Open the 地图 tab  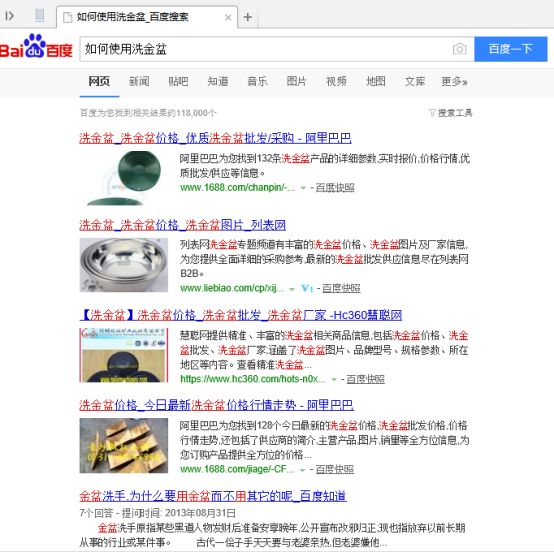tap(376, 81)
